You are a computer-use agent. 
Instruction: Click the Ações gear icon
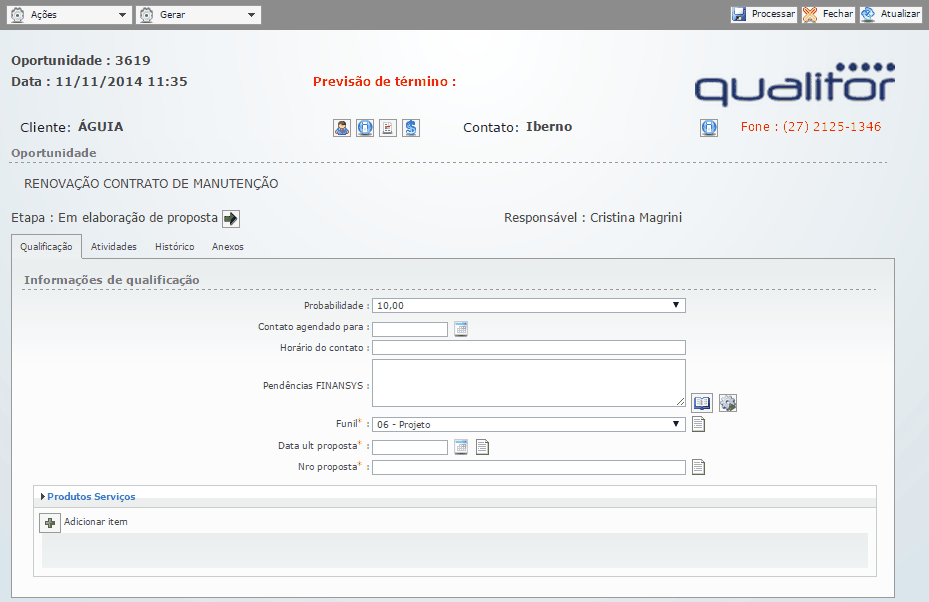(x=18, y=15)
